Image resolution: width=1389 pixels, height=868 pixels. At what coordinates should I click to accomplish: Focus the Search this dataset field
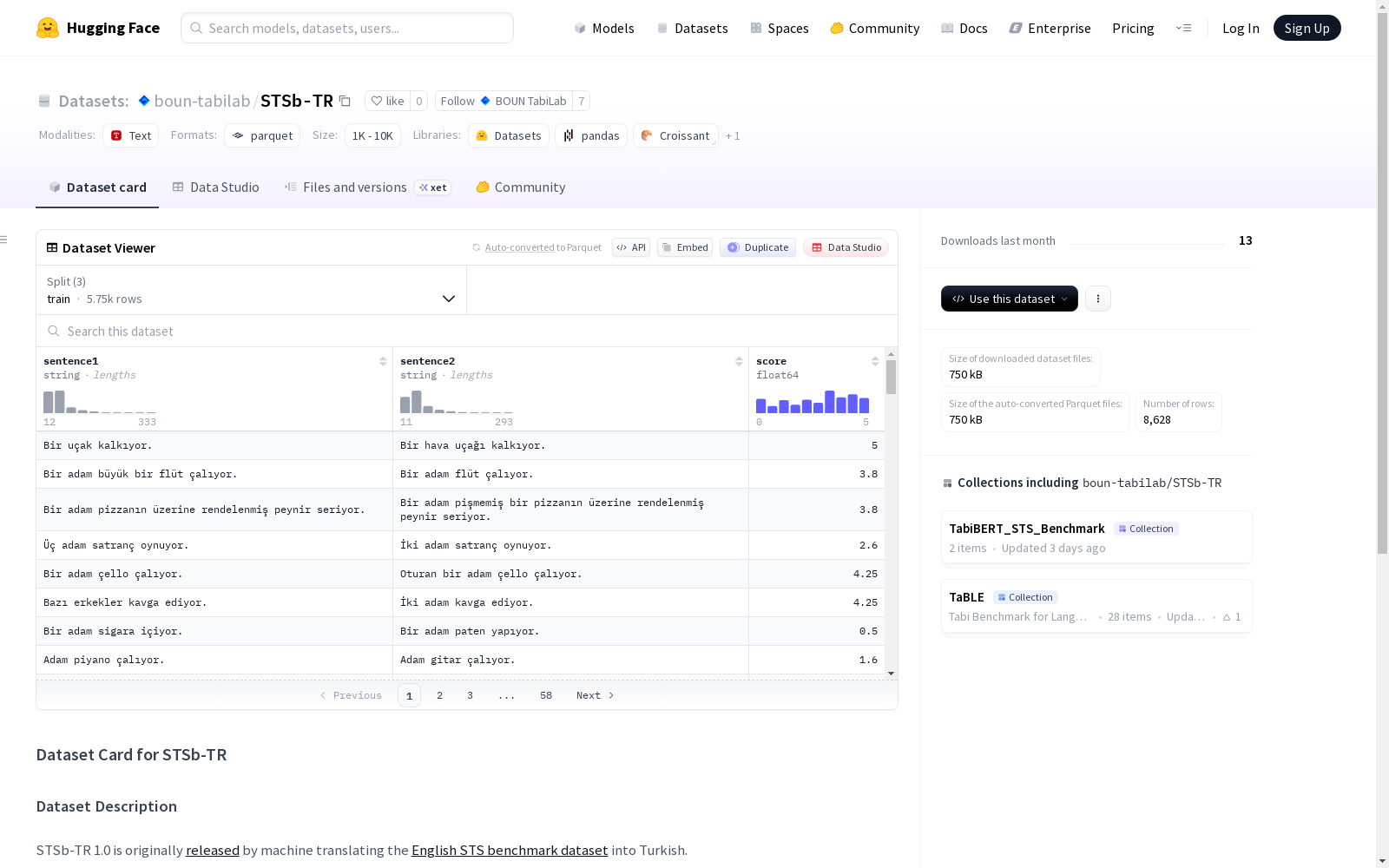467,331
